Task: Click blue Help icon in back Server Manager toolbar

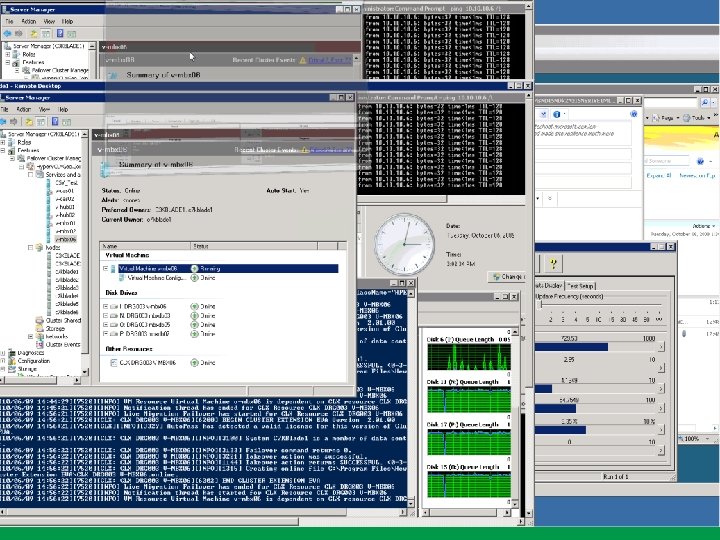Action: [60, 34]
